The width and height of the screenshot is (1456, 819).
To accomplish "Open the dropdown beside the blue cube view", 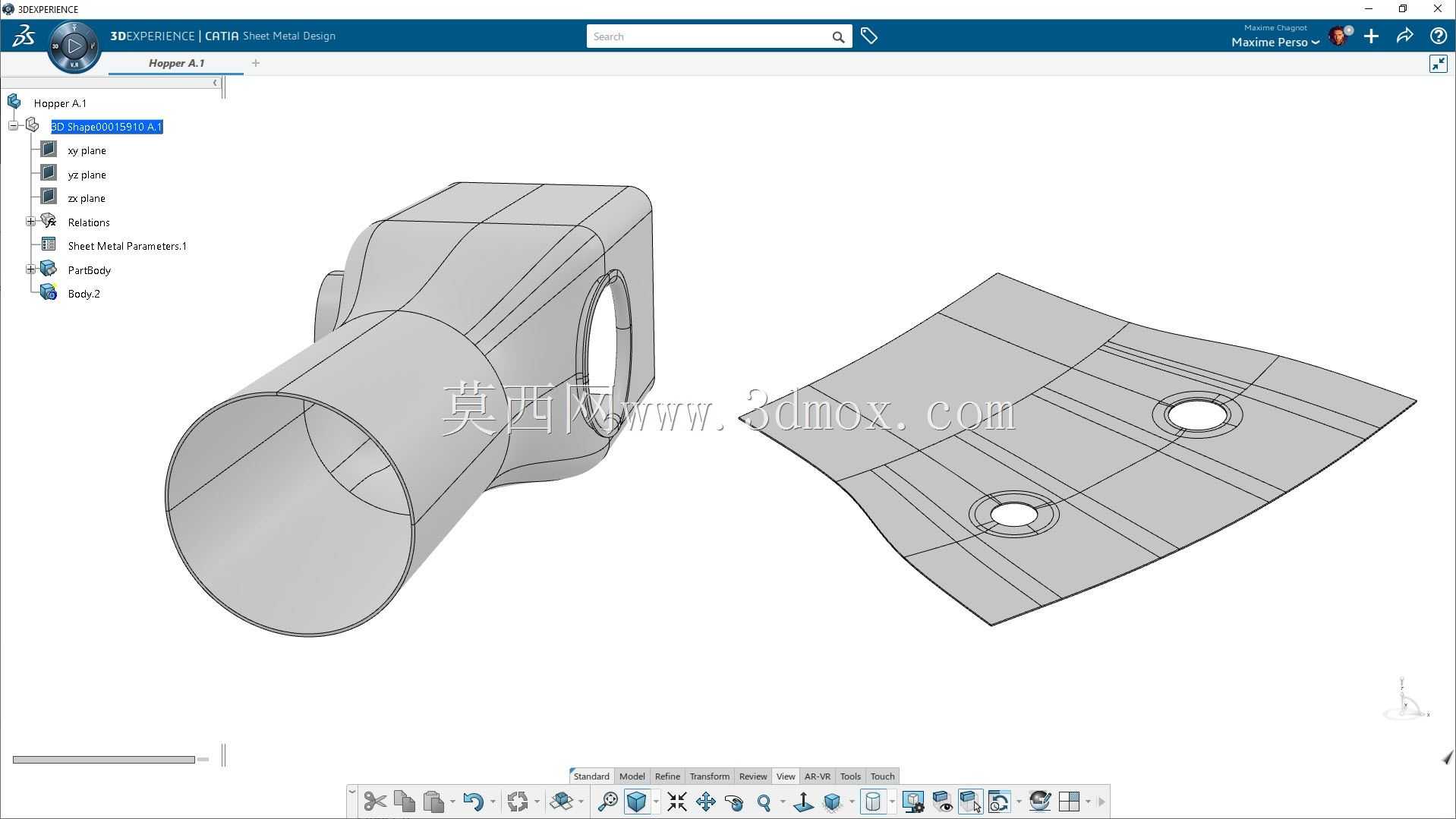I will coord(656,802).
